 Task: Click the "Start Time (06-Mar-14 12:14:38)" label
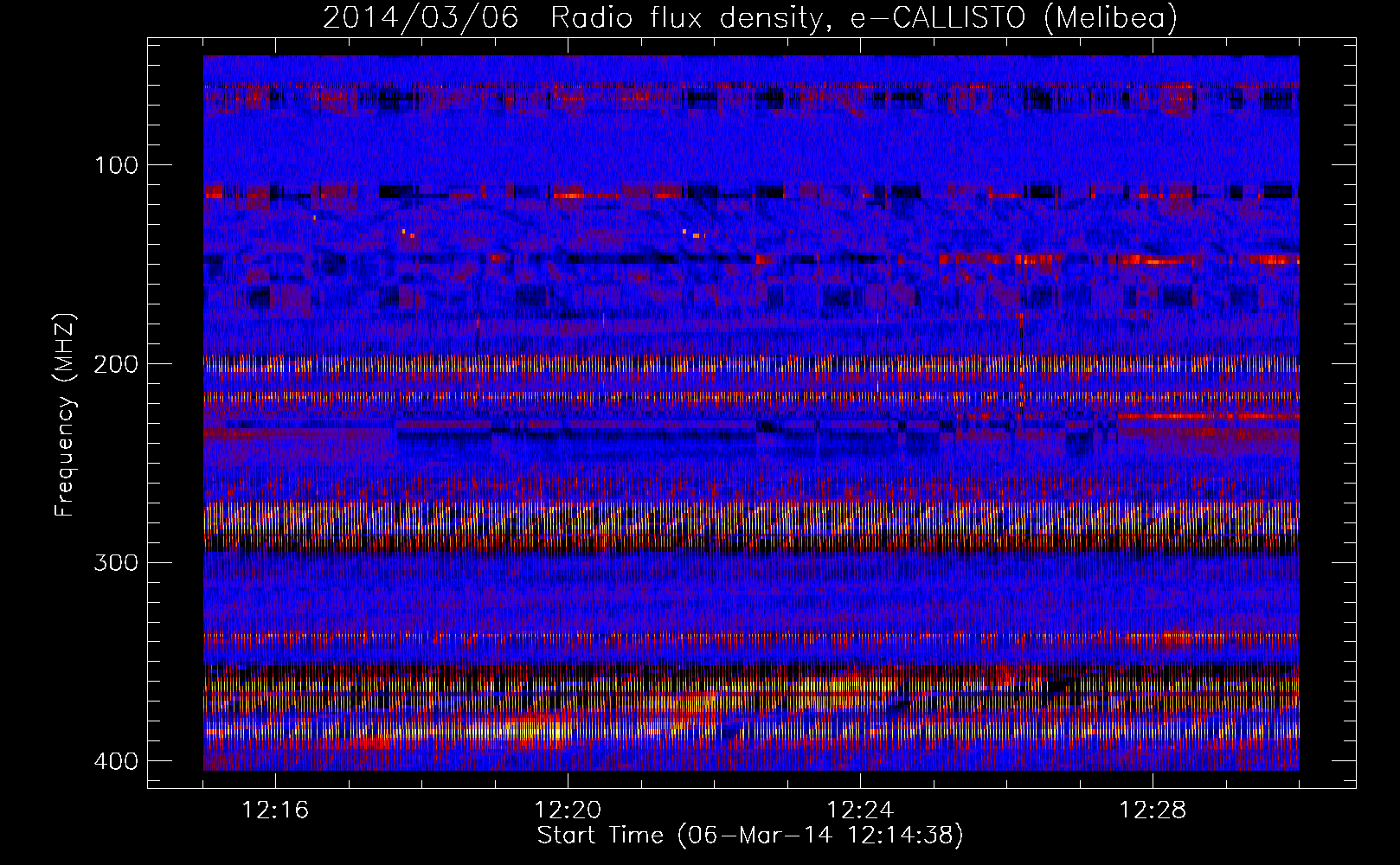(x=750, y=836)
